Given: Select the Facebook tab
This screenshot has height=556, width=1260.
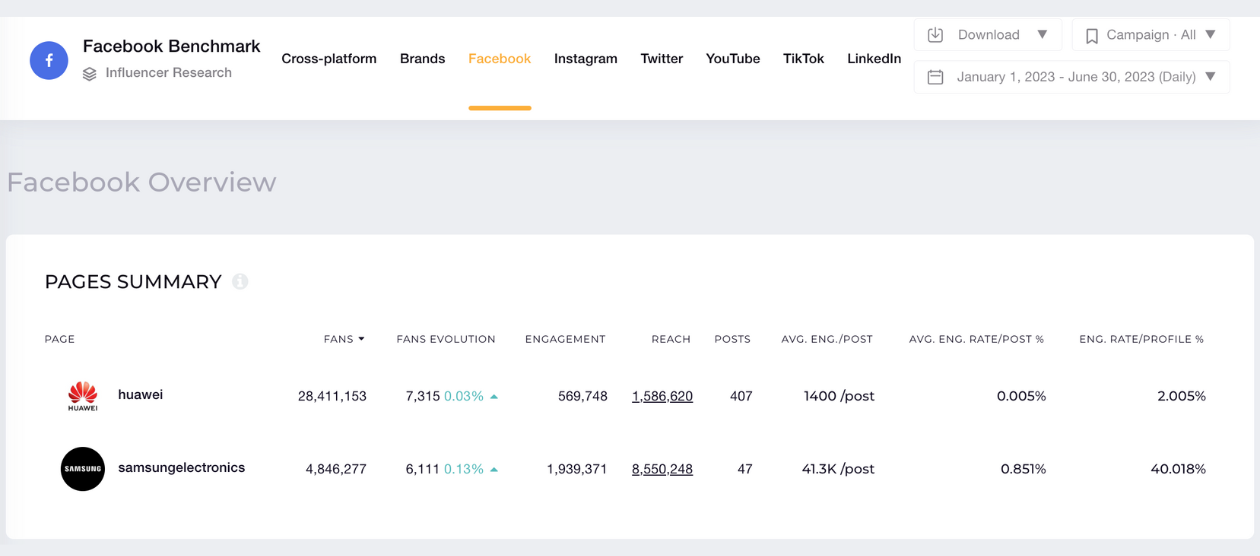Looking at the screenshot, I should [500, 59].
